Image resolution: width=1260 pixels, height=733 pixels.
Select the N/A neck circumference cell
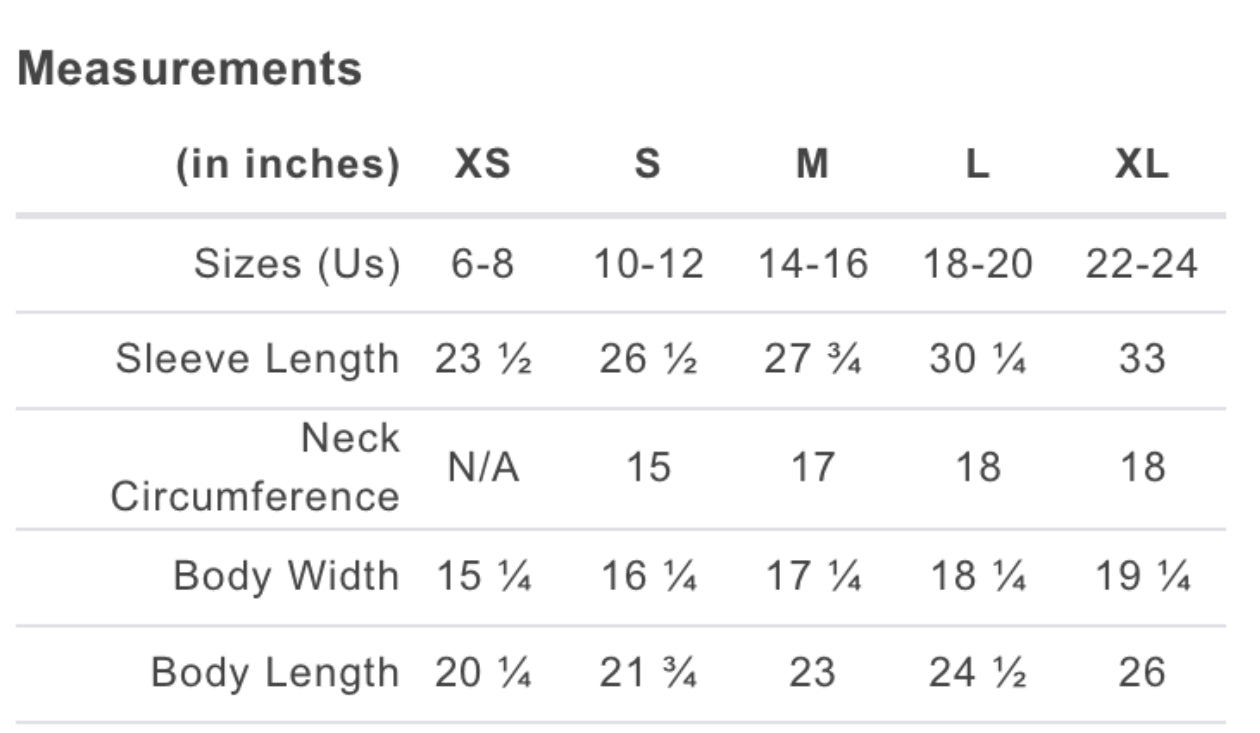pyautogui.click(x=483, y=467)
